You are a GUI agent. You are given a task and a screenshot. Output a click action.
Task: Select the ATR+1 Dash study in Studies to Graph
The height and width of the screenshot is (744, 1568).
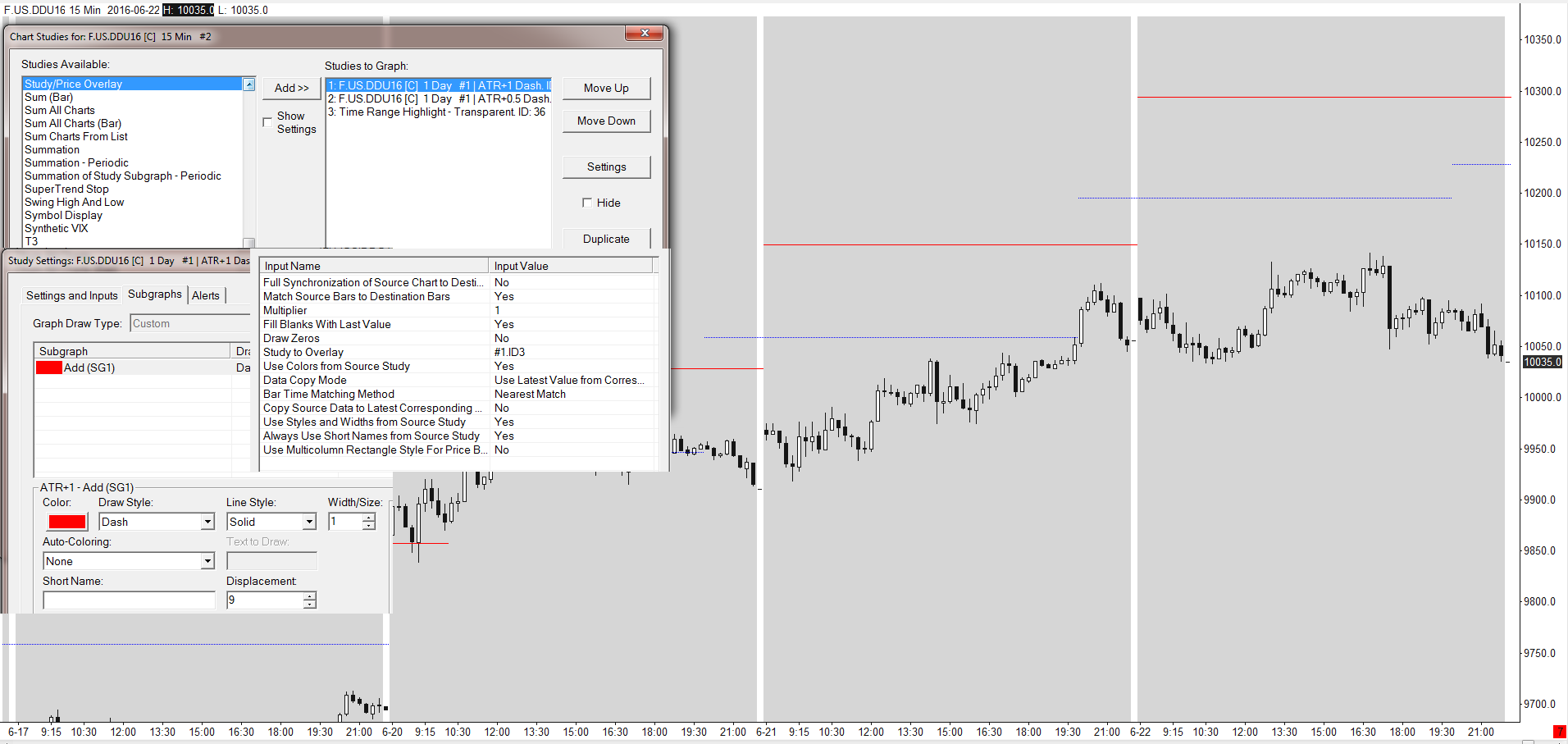pos(439,85)
